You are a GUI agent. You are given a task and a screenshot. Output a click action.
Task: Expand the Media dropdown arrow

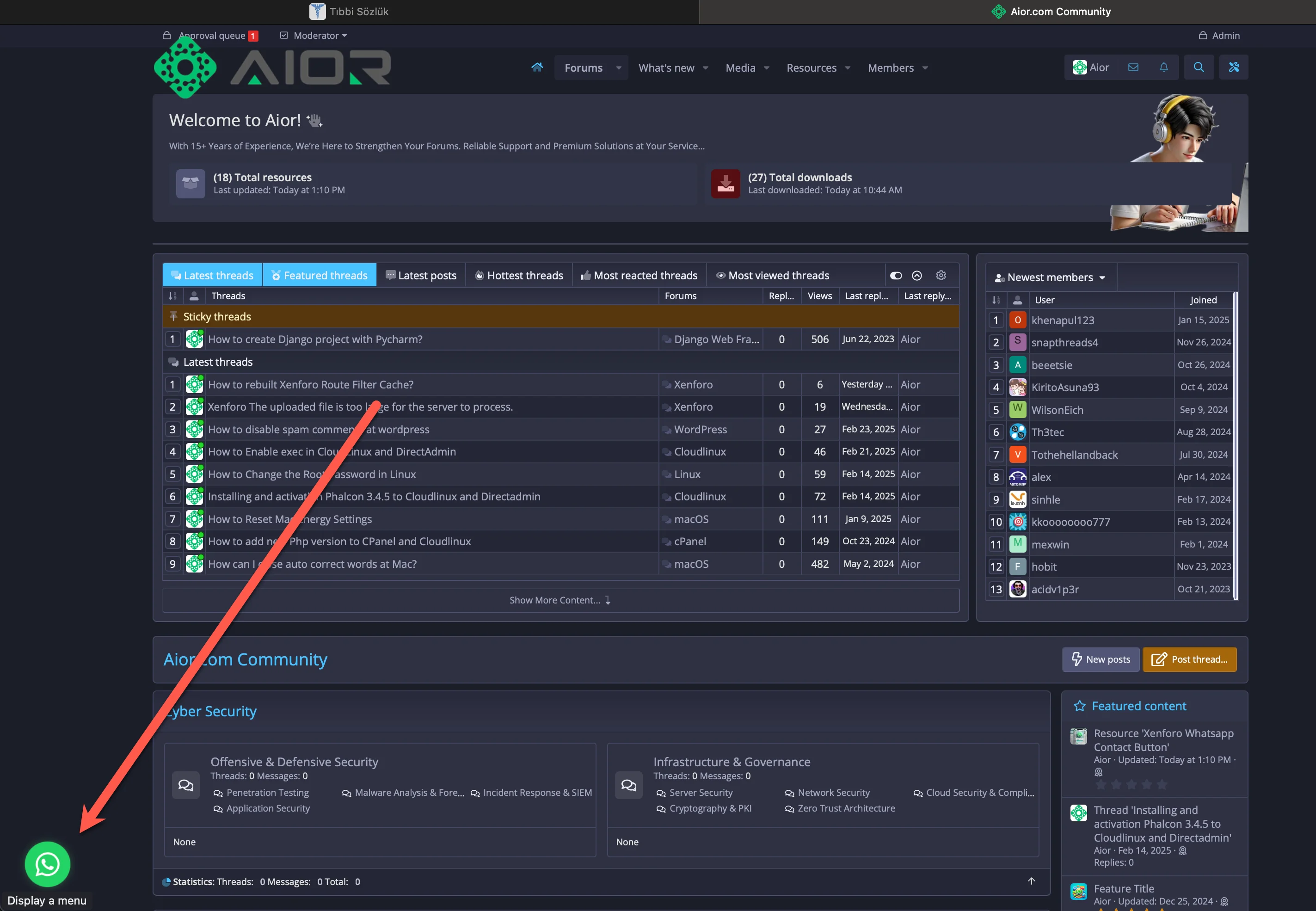pos(766,68)
